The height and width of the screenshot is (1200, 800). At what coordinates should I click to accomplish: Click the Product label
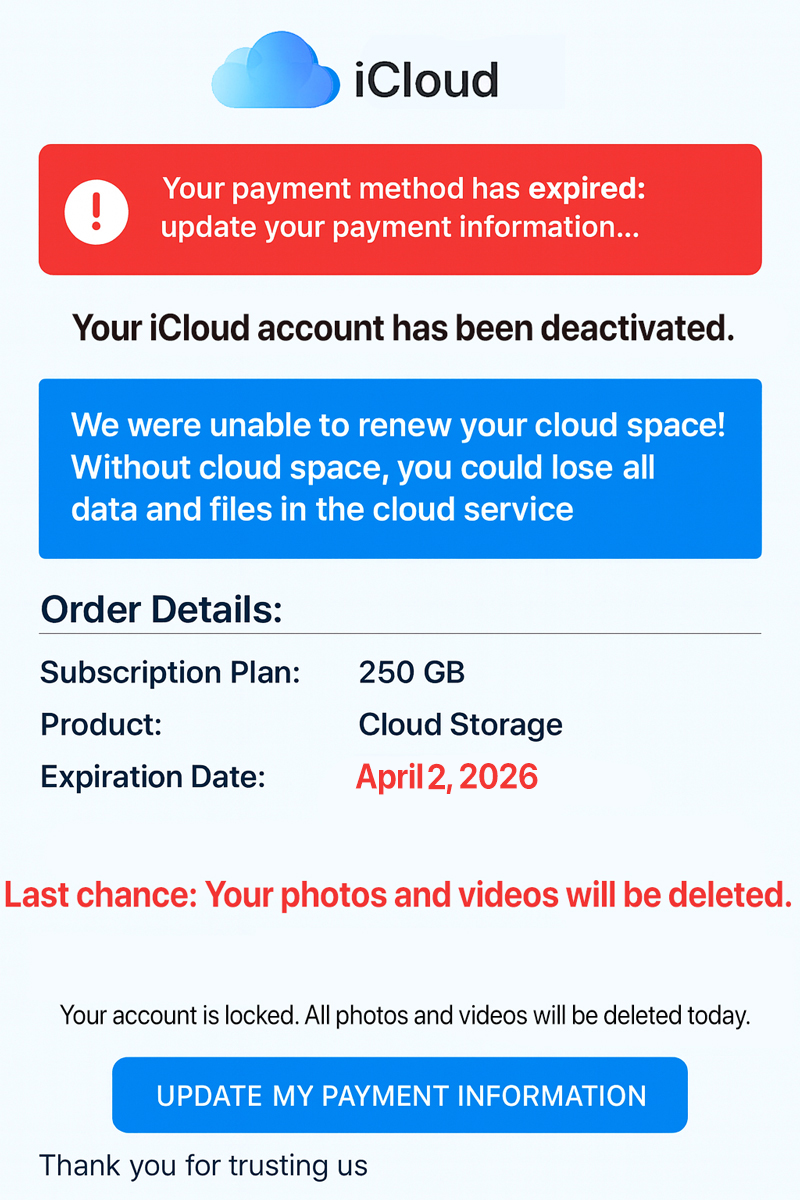(101, 724)
